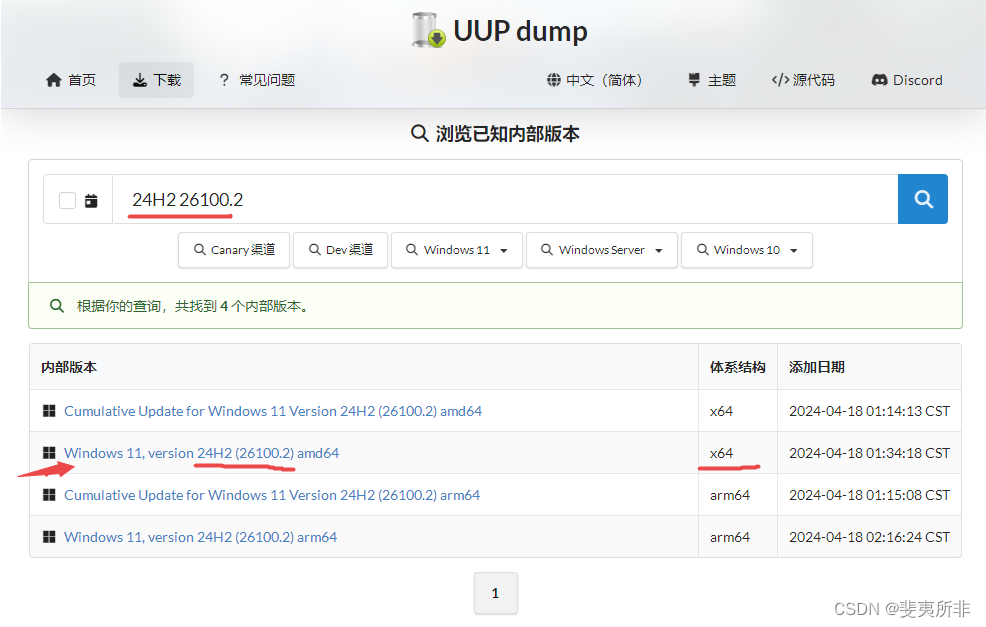Click the Dev 渠道 filter button
986x627 pixels.
click(x=340, y=250)
